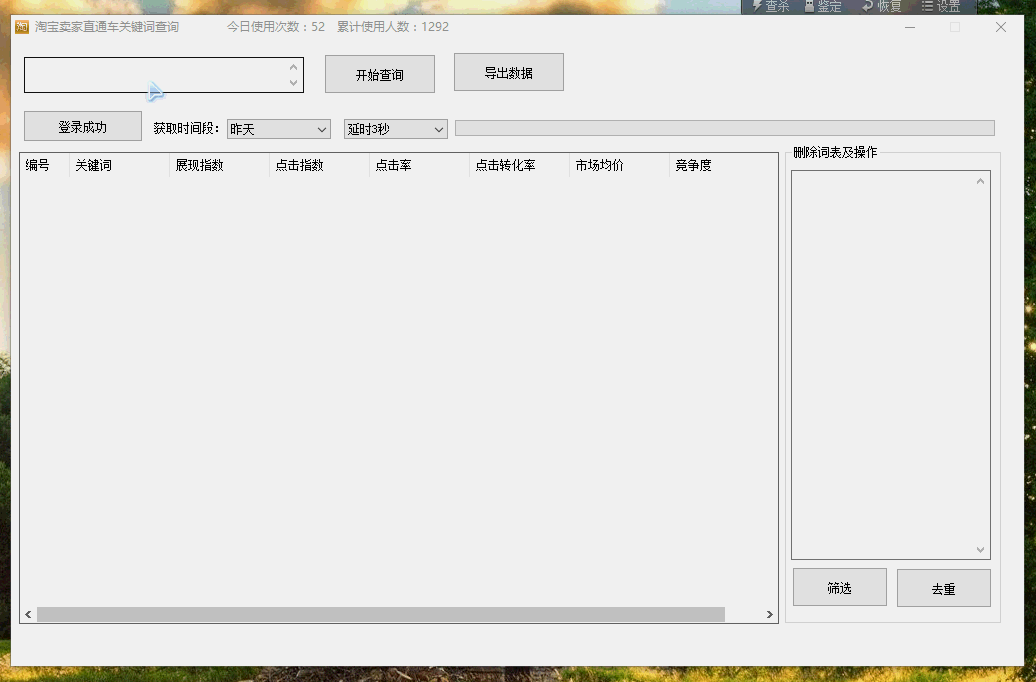Click the query progress bar
The height and width of the screenshot is (682, 1036).
click(x=724, y=128)
